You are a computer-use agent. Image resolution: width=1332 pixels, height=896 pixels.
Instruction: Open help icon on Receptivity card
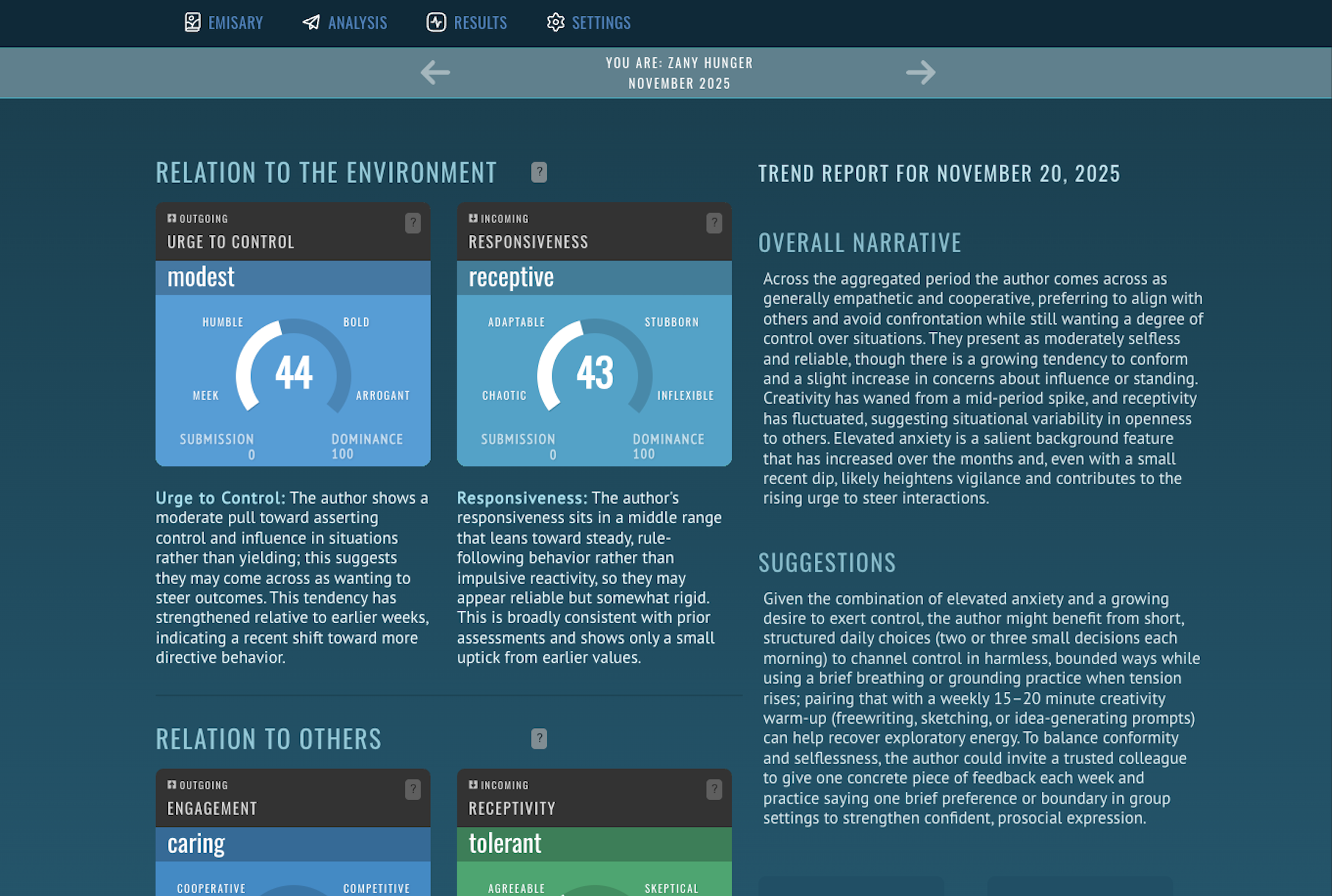click(x=714, y=789)
